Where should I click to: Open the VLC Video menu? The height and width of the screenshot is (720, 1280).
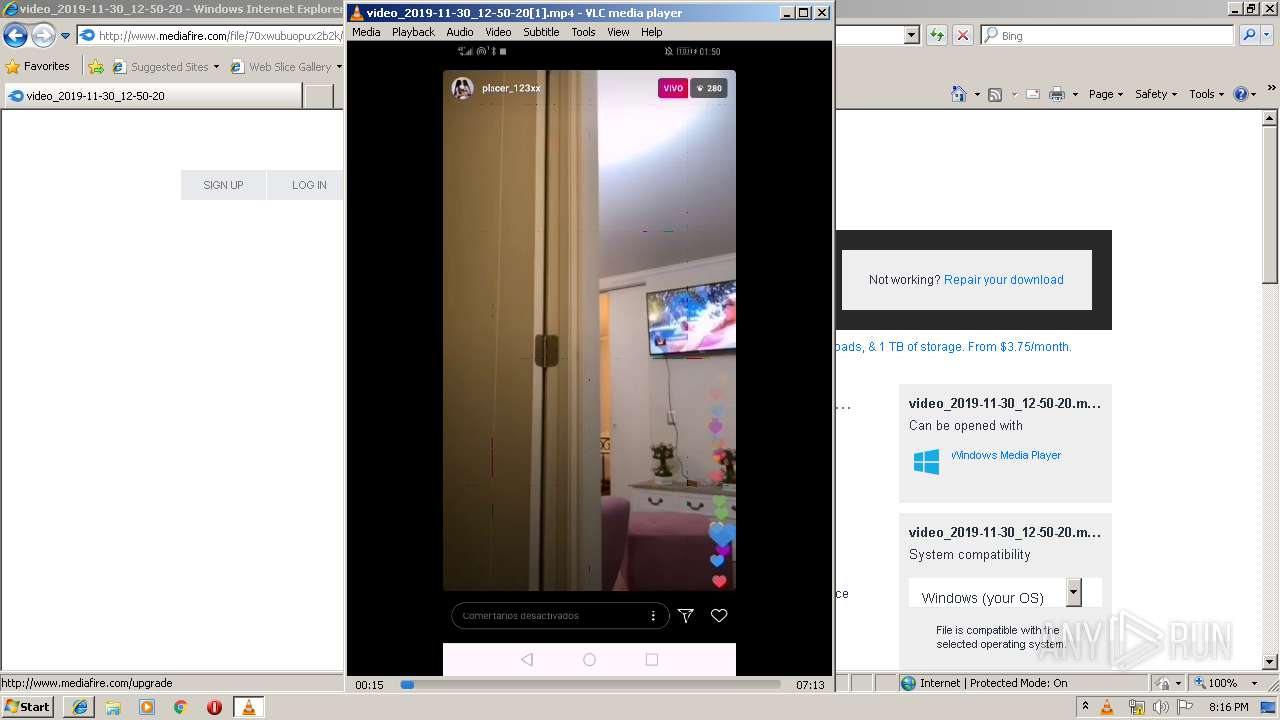click(498, 32)
